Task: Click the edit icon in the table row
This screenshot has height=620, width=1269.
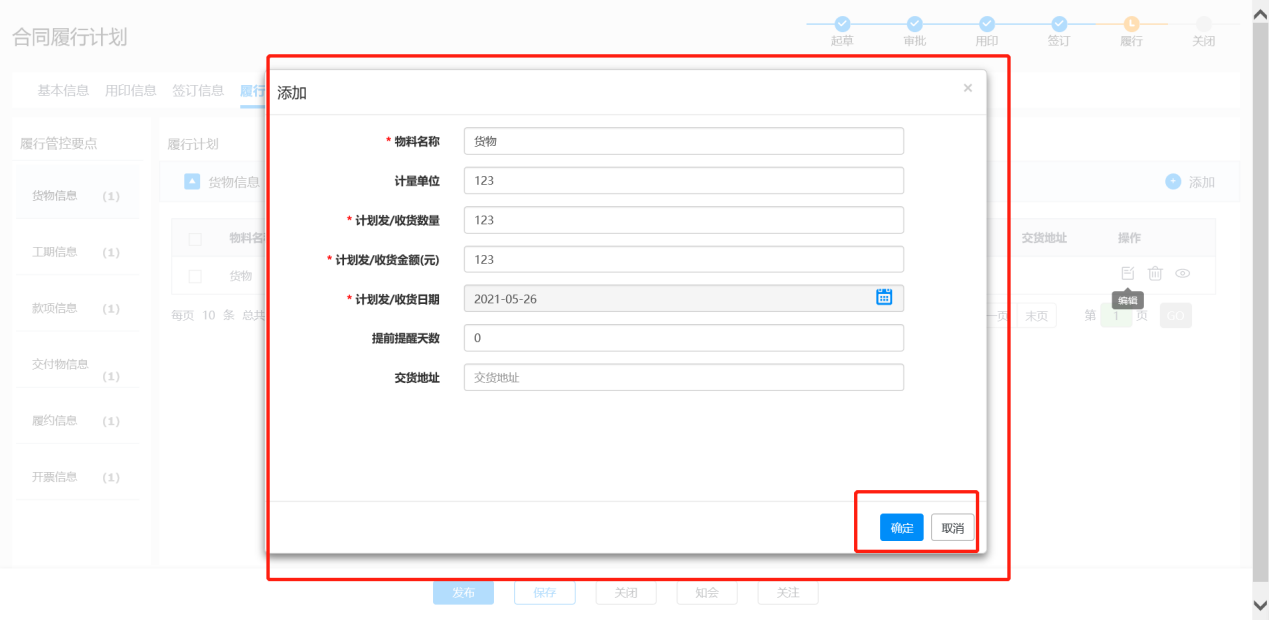Action: (x=1127, y=273)
